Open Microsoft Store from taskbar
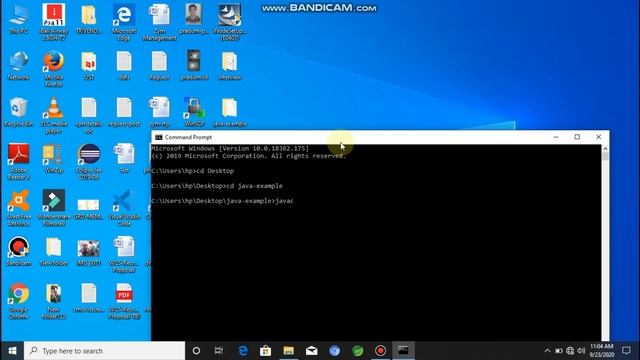The image size is (640, 360). click(266, 351)
